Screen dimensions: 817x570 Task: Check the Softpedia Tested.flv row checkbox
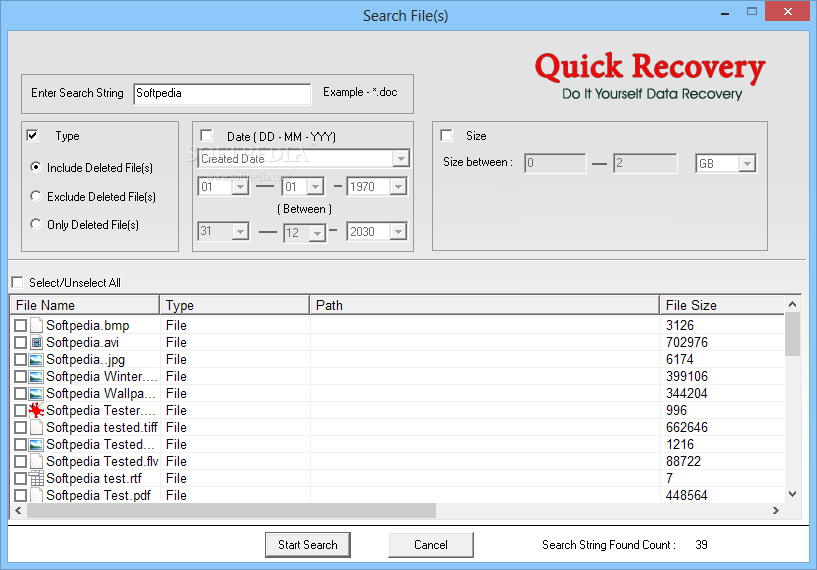[20, 462]
